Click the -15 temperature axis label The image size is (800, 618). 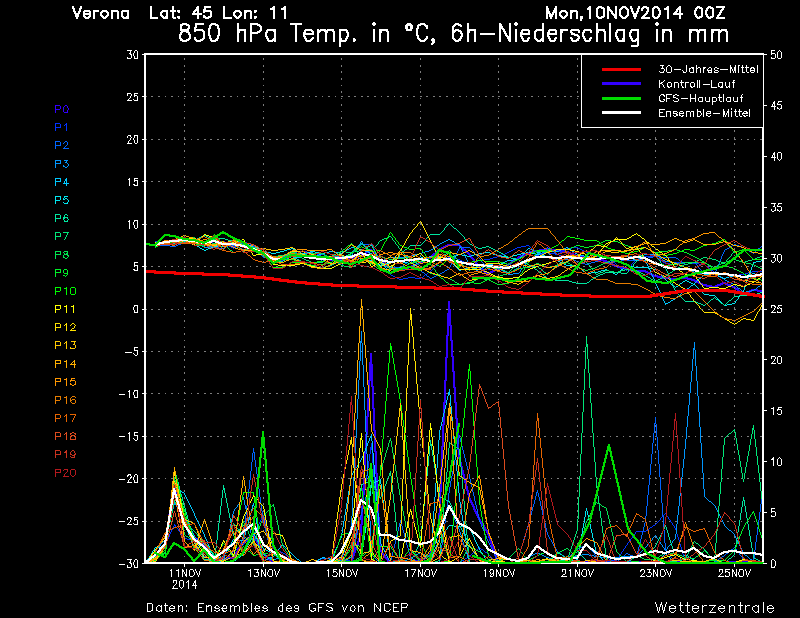point(129,436)
